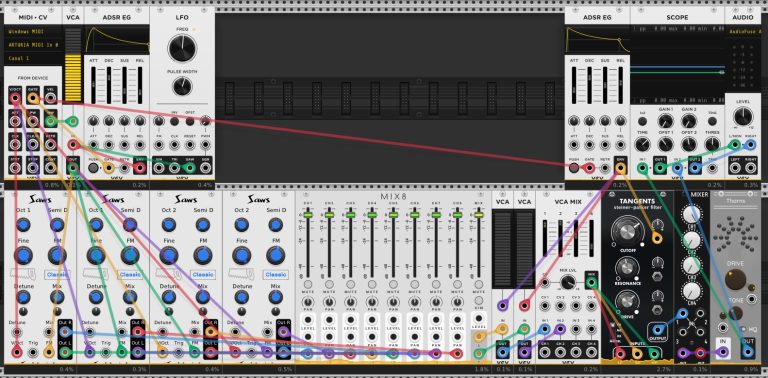
Task: Select Classic mode on the first Saws module
Action: click(56, 274)
